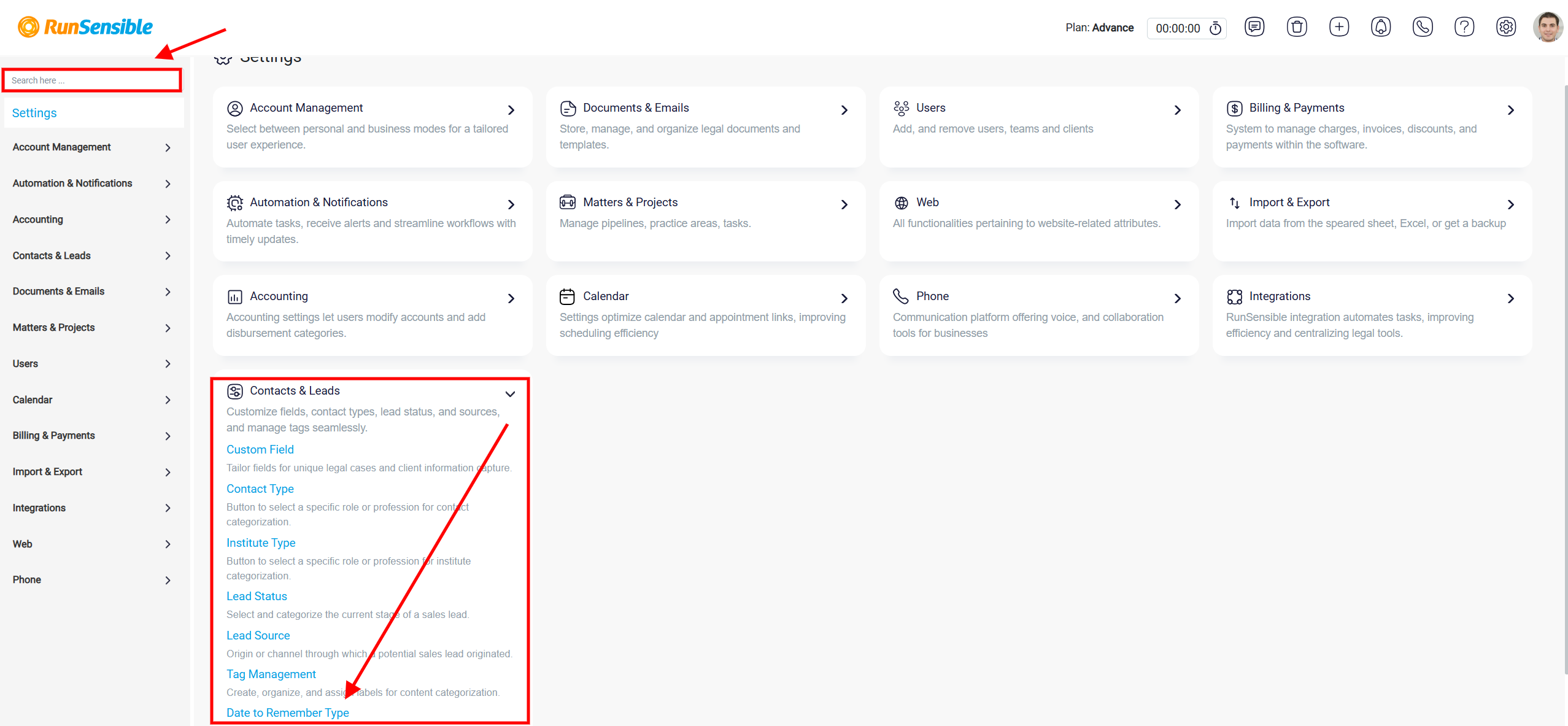Open the chat messages icon in header
The height and width of the screenshot is (726, 1568).
coord(1254,27)
